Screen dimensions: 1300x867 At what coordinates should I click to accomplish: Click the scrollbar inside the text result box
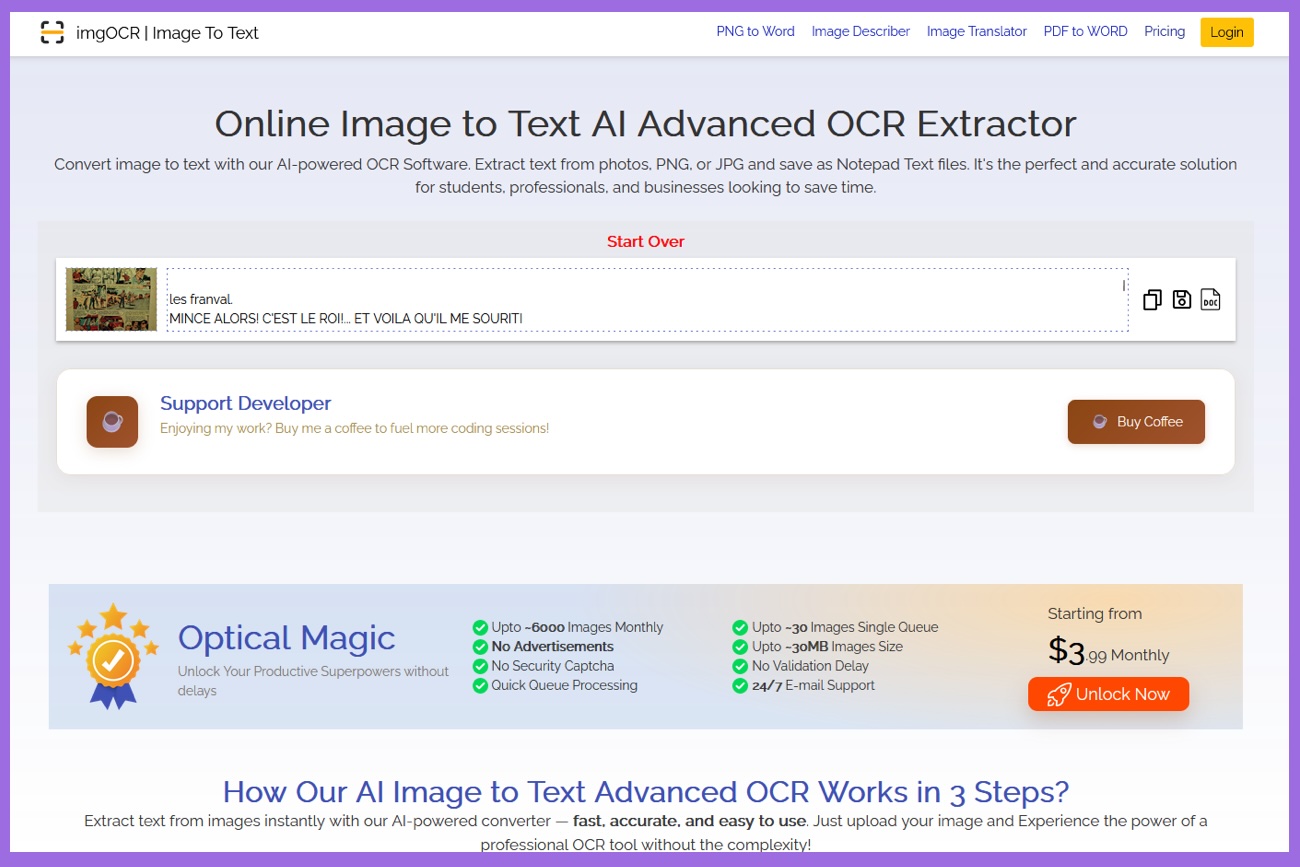(1123, 286)
